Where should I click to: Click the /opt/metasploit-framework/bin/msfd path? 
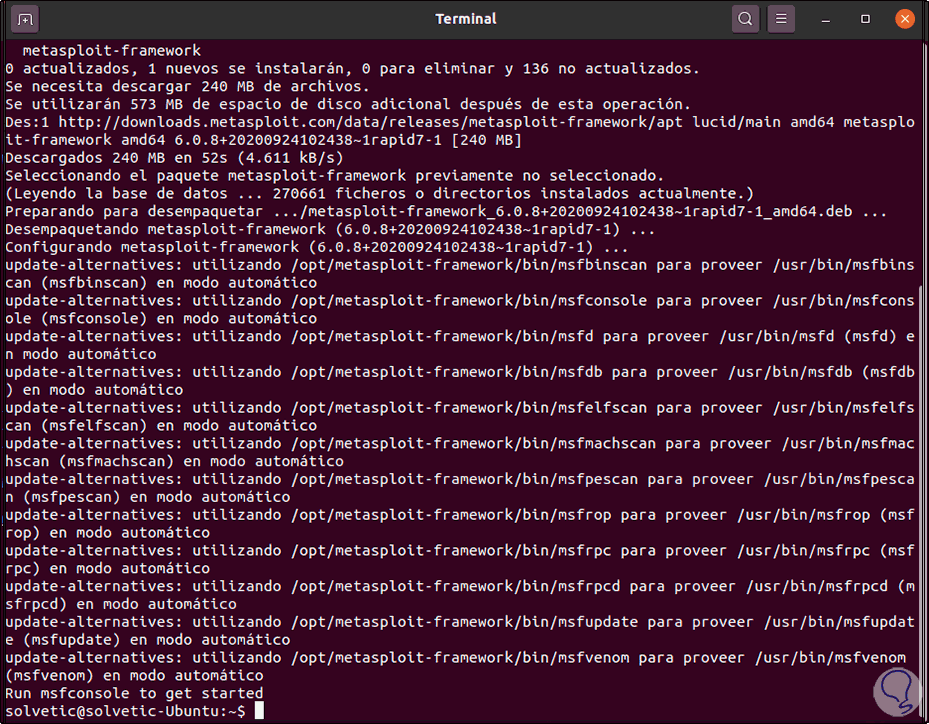442,337
